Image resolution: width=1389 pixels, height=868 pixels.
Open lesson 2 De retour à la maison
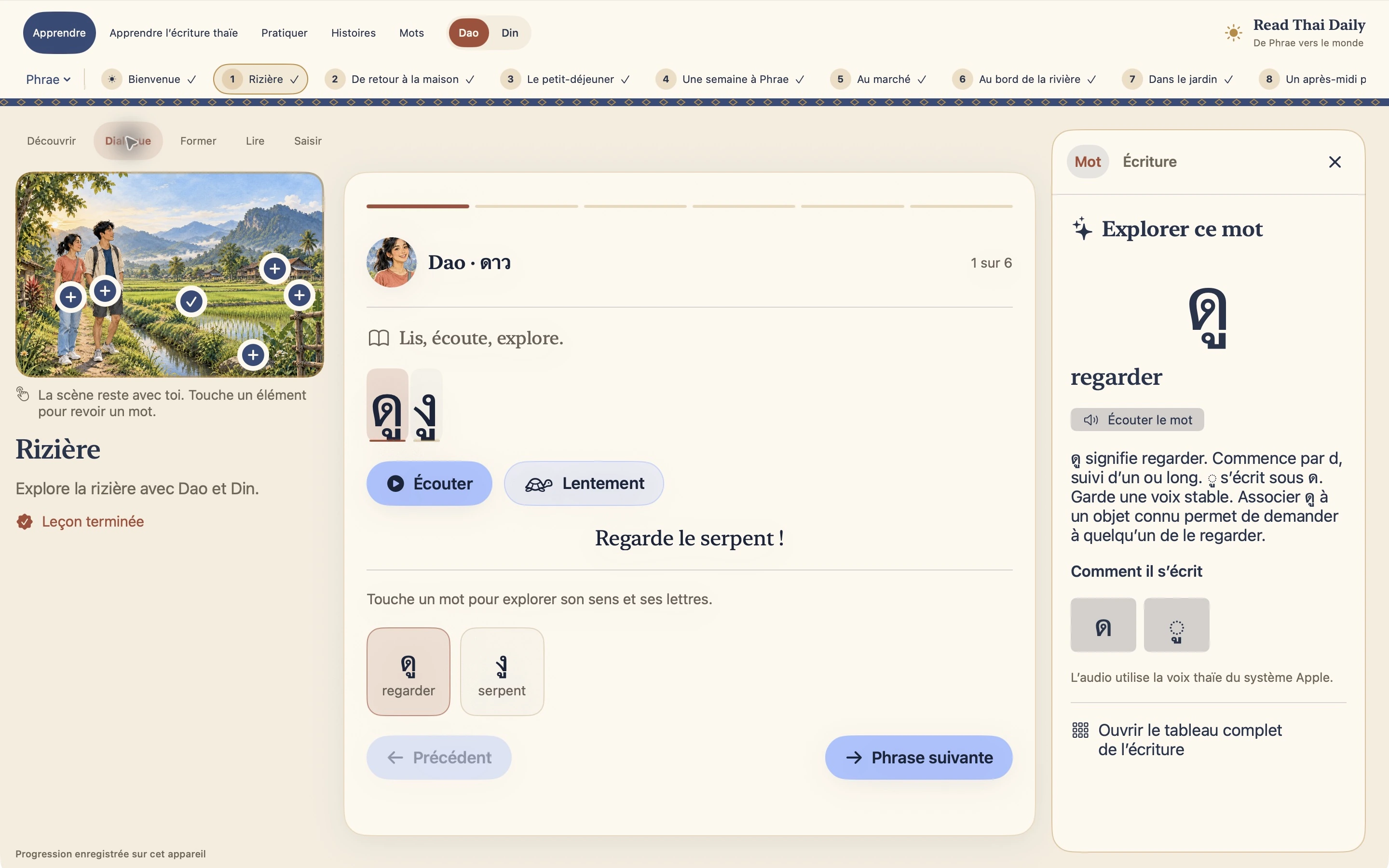coord(399,79)
